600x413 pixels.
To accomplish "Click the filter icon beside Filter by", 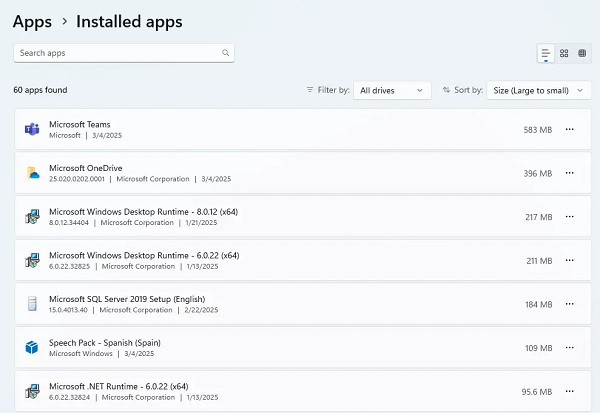I will click(310, 90).
